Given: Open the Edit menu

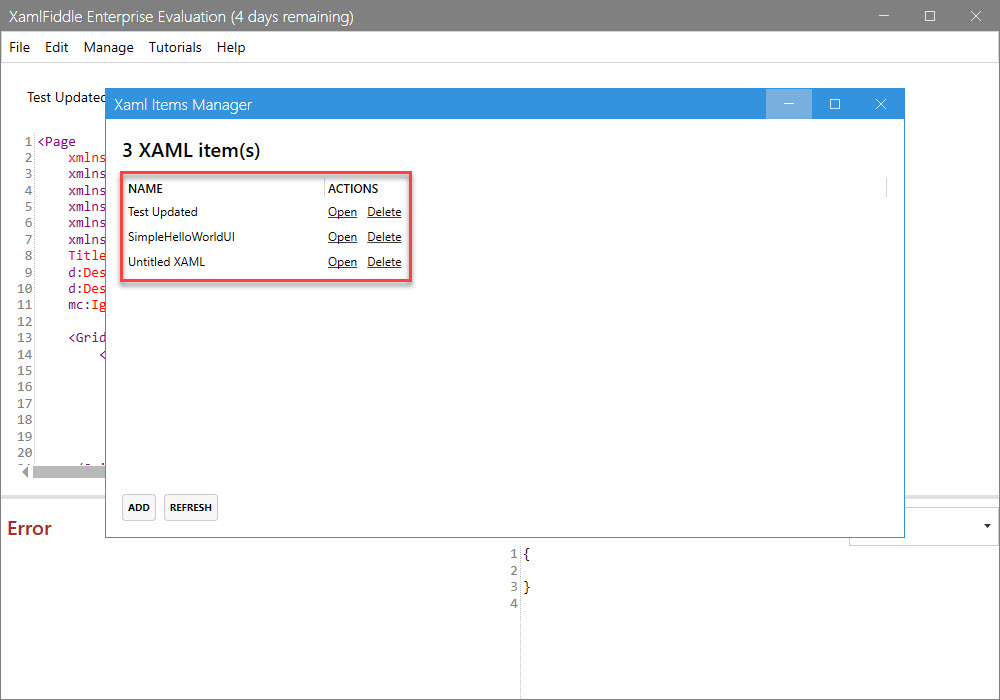Looking at the screenshot, I should (56, 47).
